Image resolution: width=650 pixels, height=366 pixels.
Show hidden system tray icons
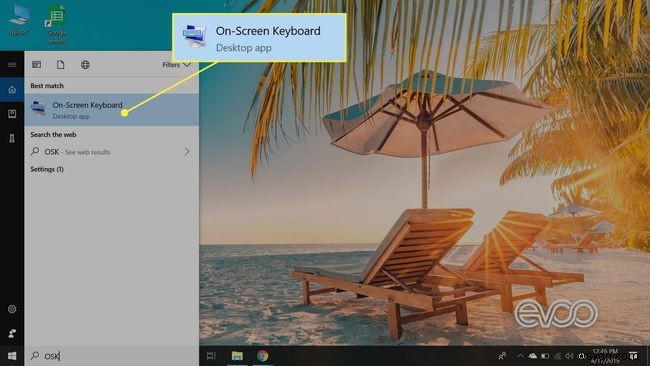(520, 356)
